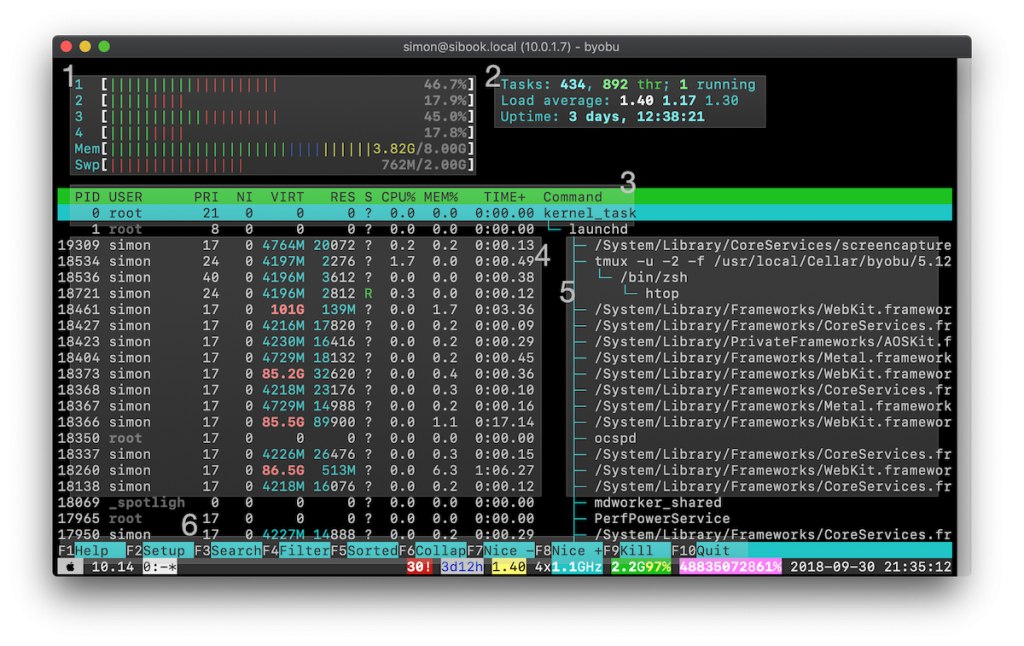Click the 101G VIRT value
This screenshot has height=646, width=1024.
click(287, 310)
